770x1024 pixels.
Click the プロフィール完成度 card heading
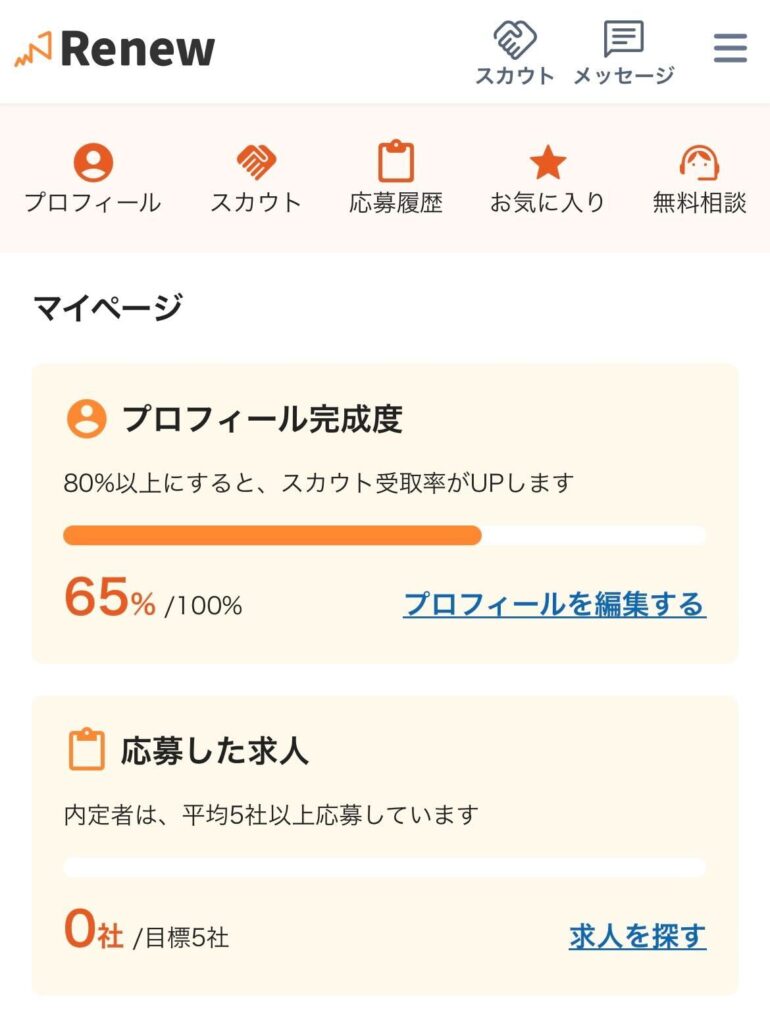click(263, 419)
